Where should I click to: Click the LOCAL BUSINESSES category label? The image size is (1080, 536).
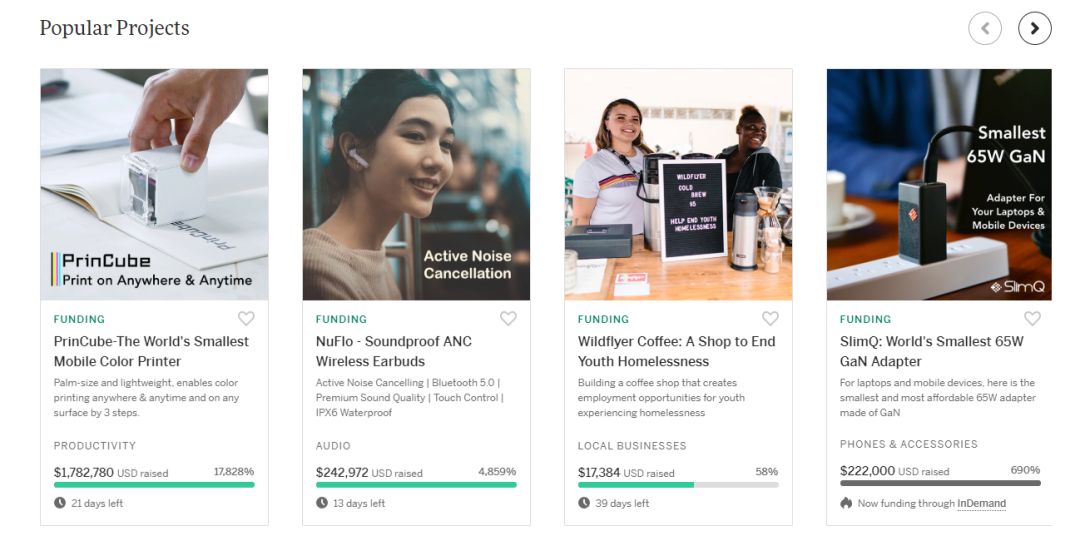pyautogui.click(x=632, y=446)
